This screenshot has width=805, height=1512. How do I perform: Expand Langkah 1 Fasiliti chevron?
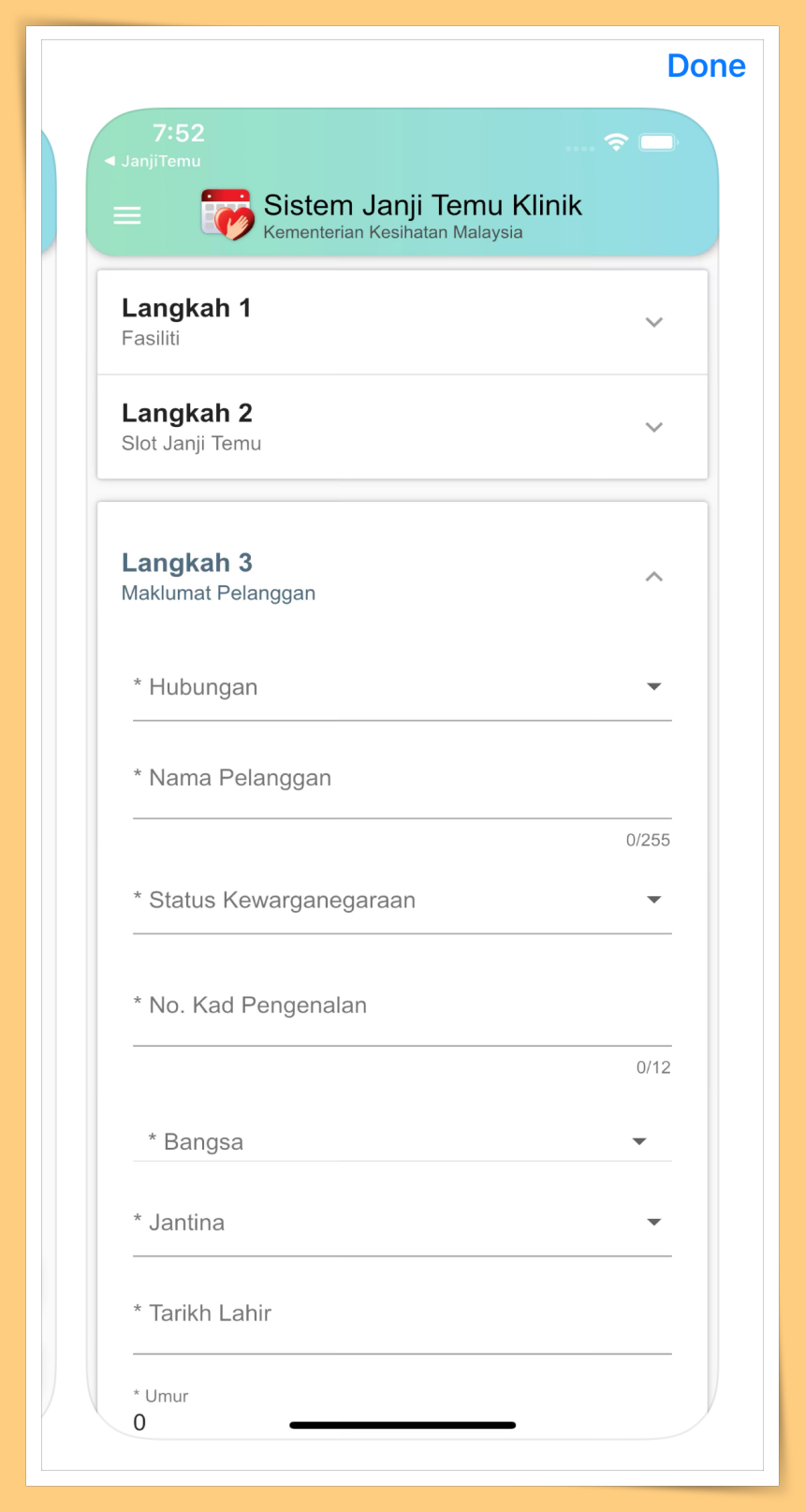(654, 322)
